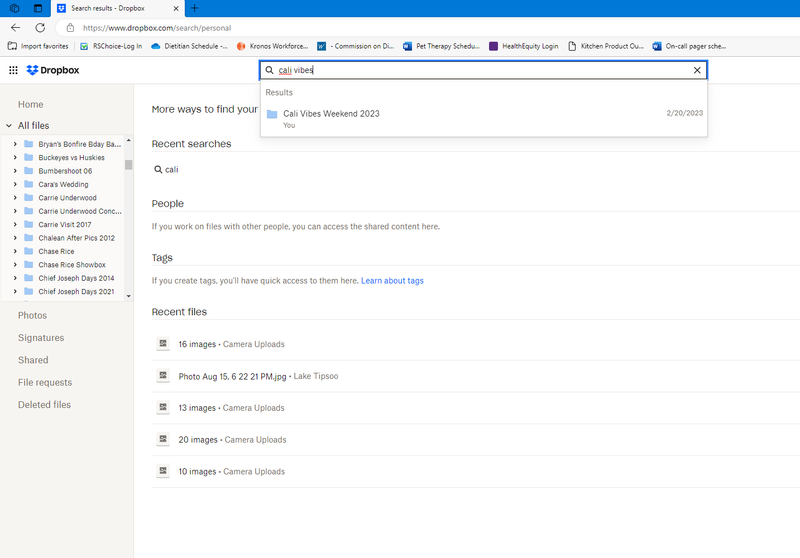Click the browser refresh icon
The image size is (800, 558).
click(40, 28)
